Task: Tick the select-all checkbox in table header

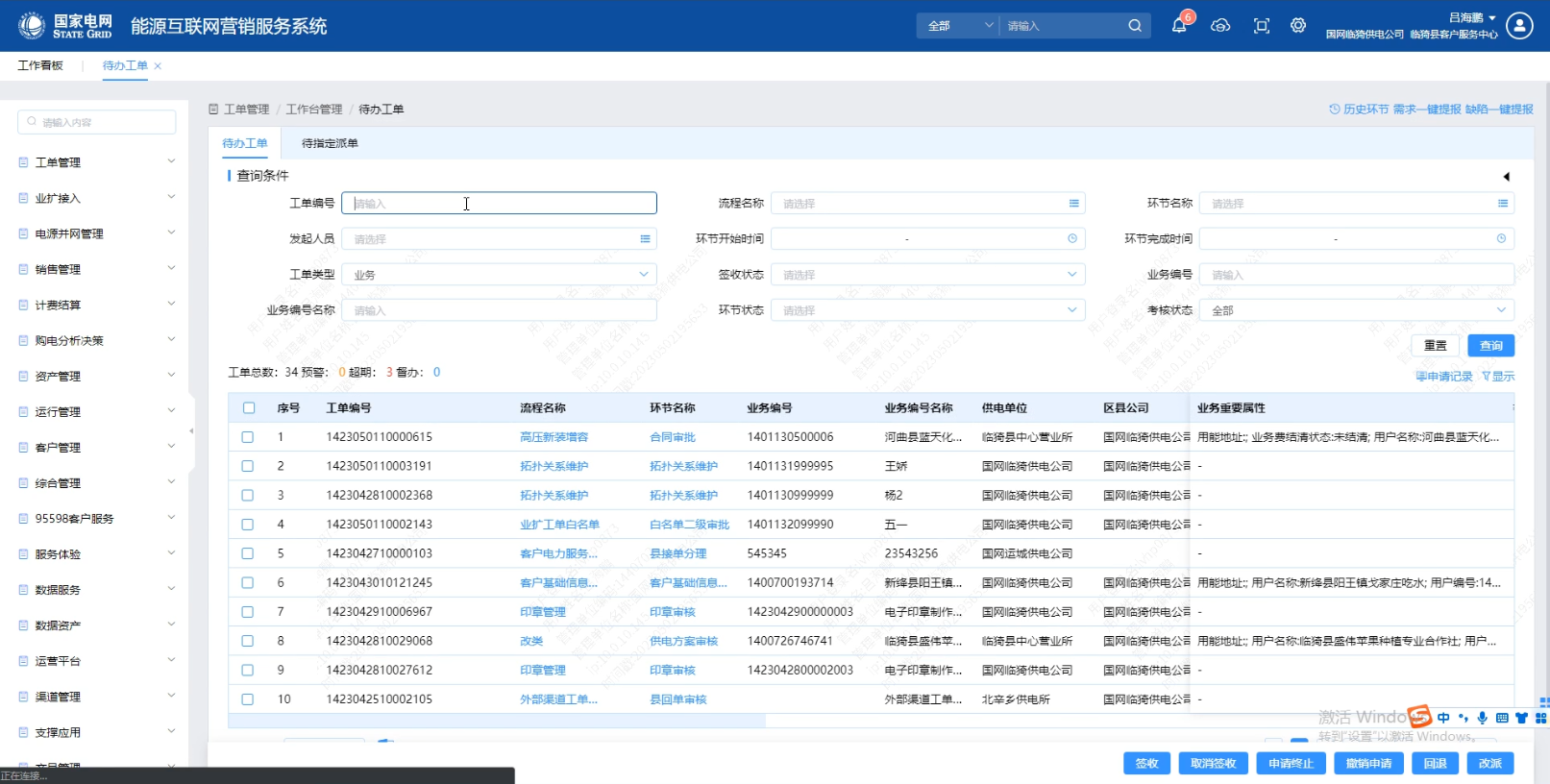Action: [249, 408]
